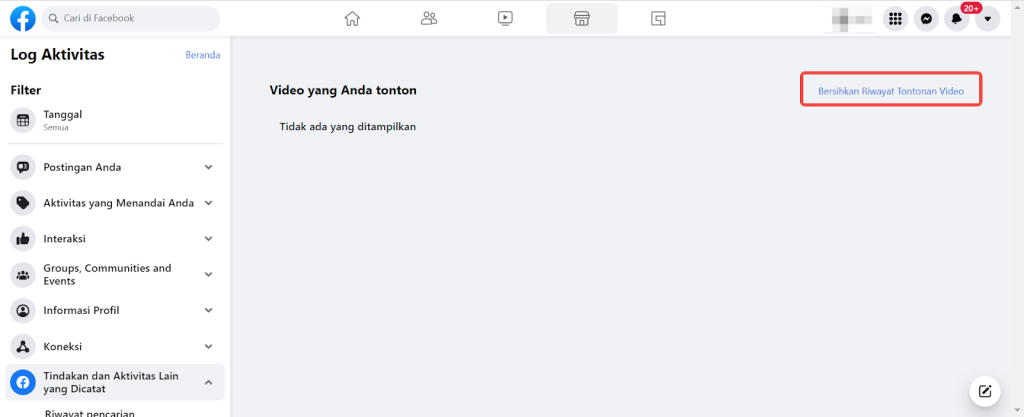Collapse Tindakan dan Aktivitas Lain yang Dicatat

click(x=208, y=382)
